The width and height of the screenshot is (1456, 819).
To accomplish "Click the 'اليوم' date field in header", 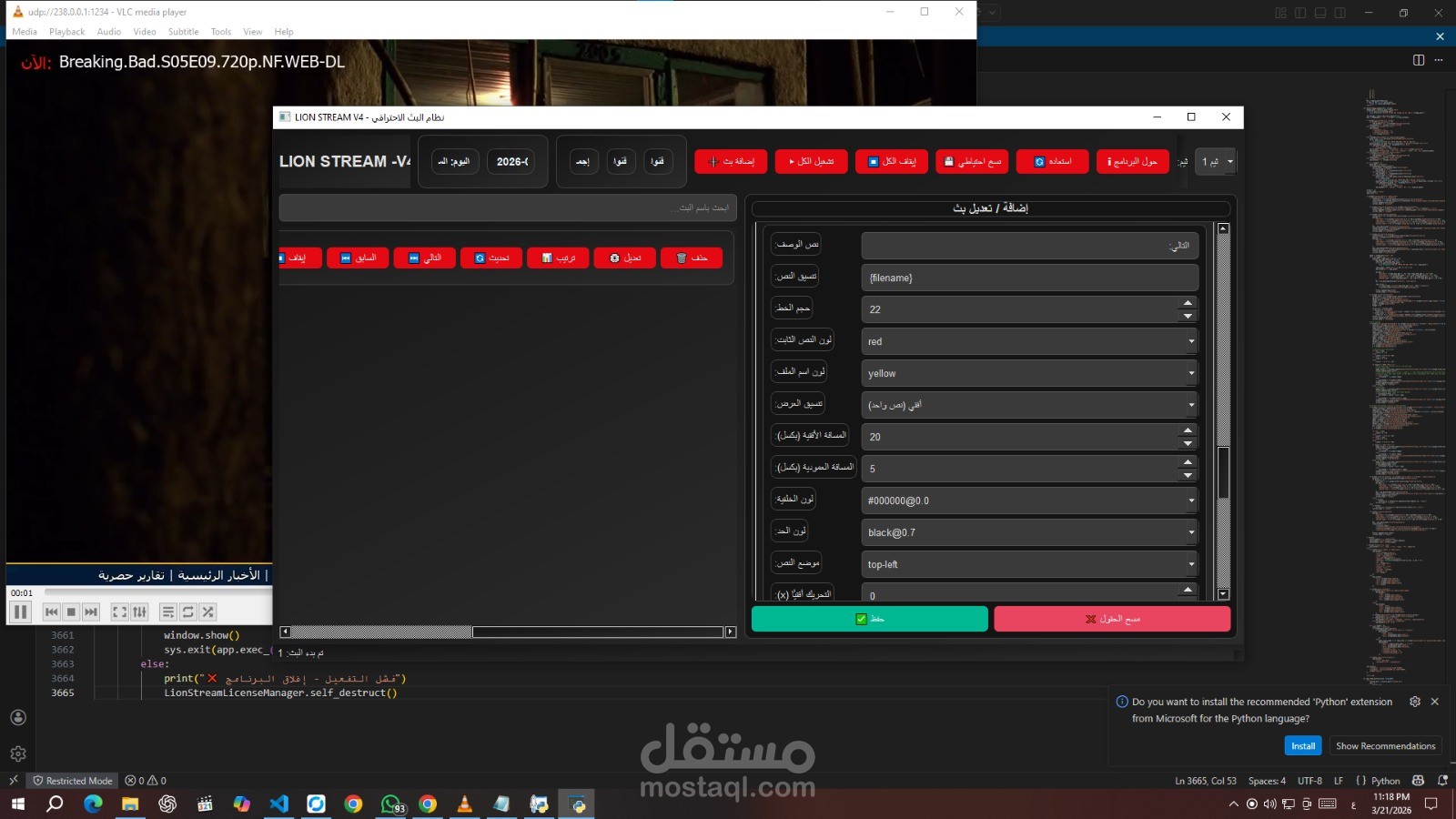I will 454,161.
